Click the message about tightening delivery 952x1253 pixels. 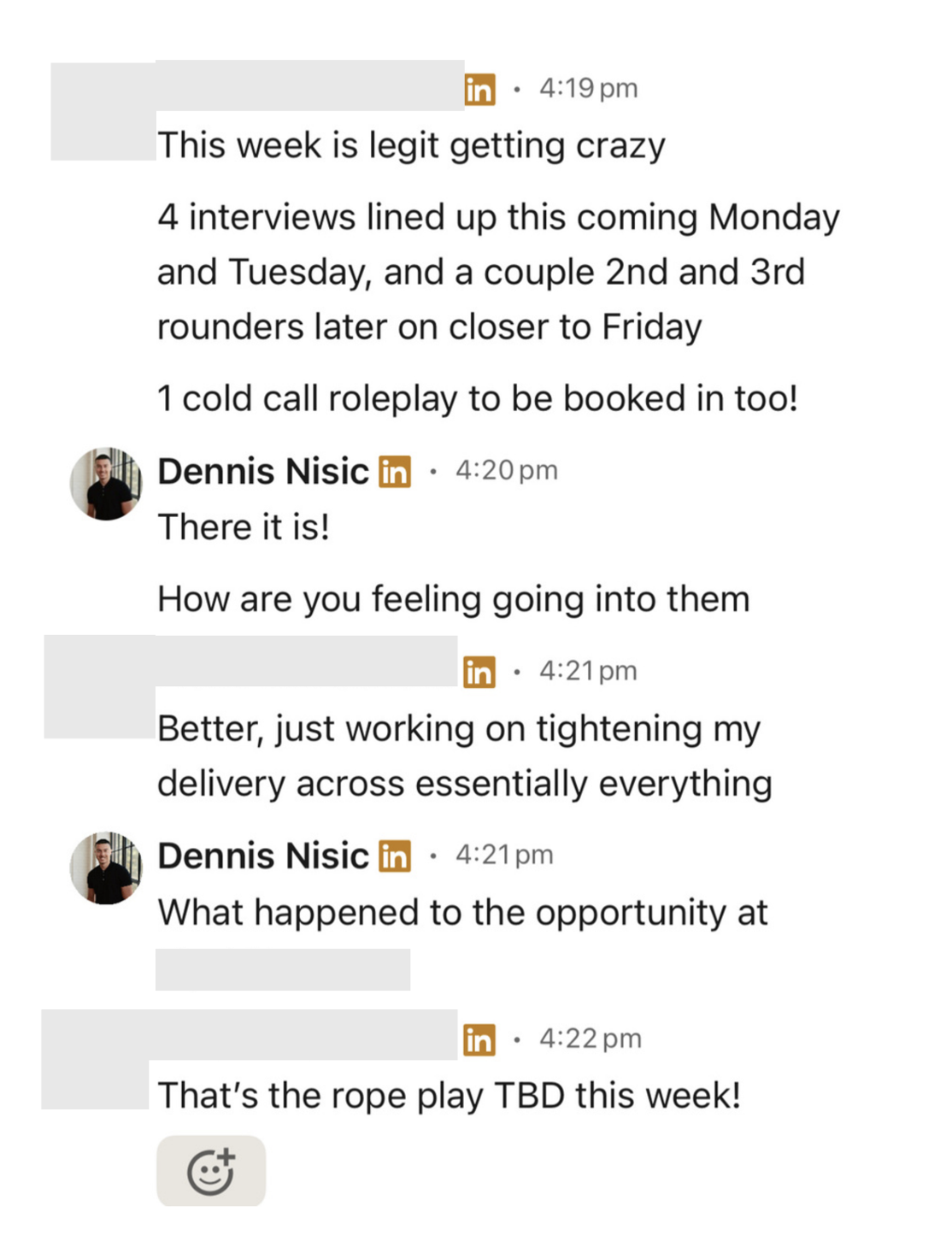pyautogui.click(x=464, y=755)
